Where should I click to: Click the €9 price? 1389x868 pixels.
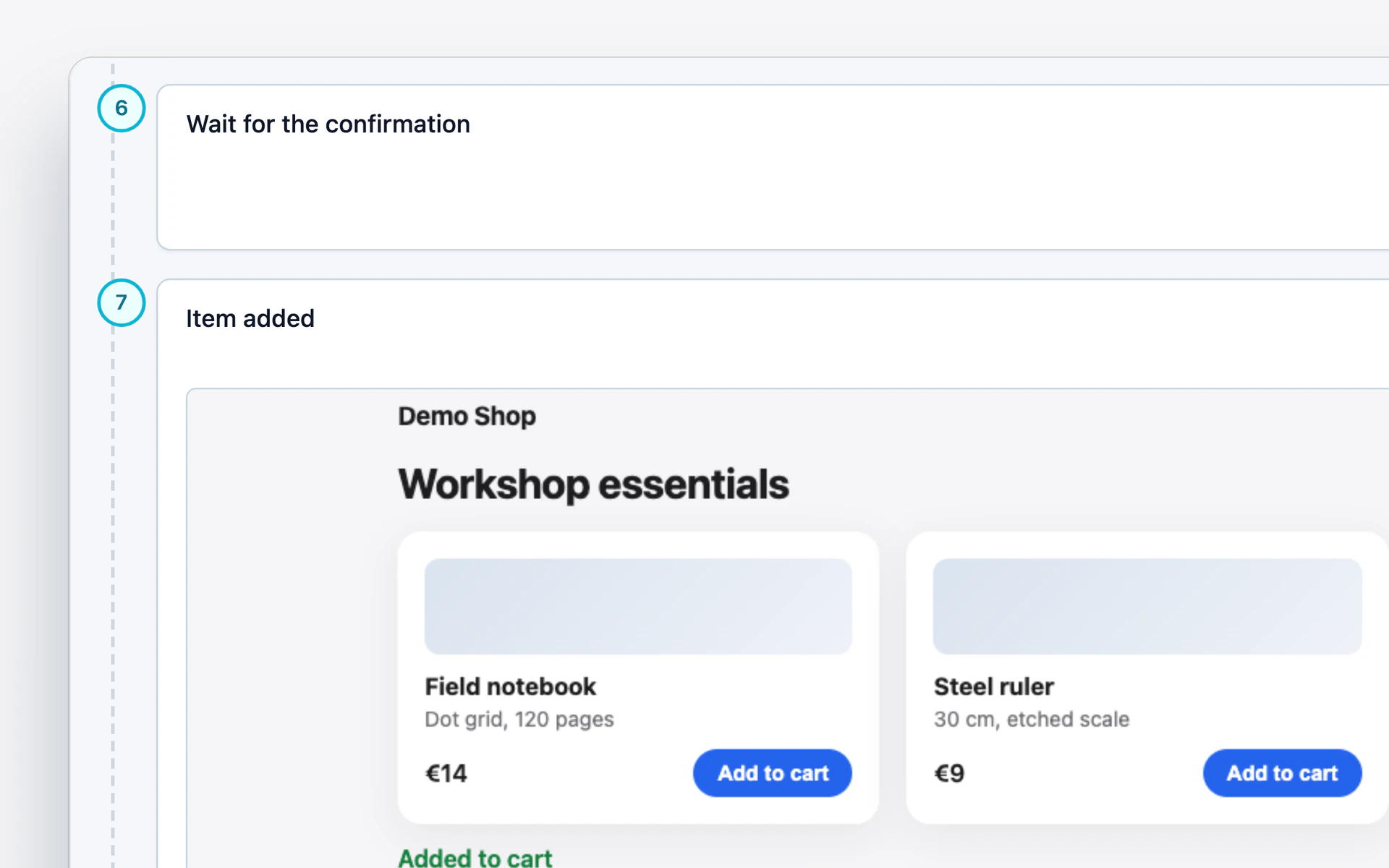coord(949,773)
